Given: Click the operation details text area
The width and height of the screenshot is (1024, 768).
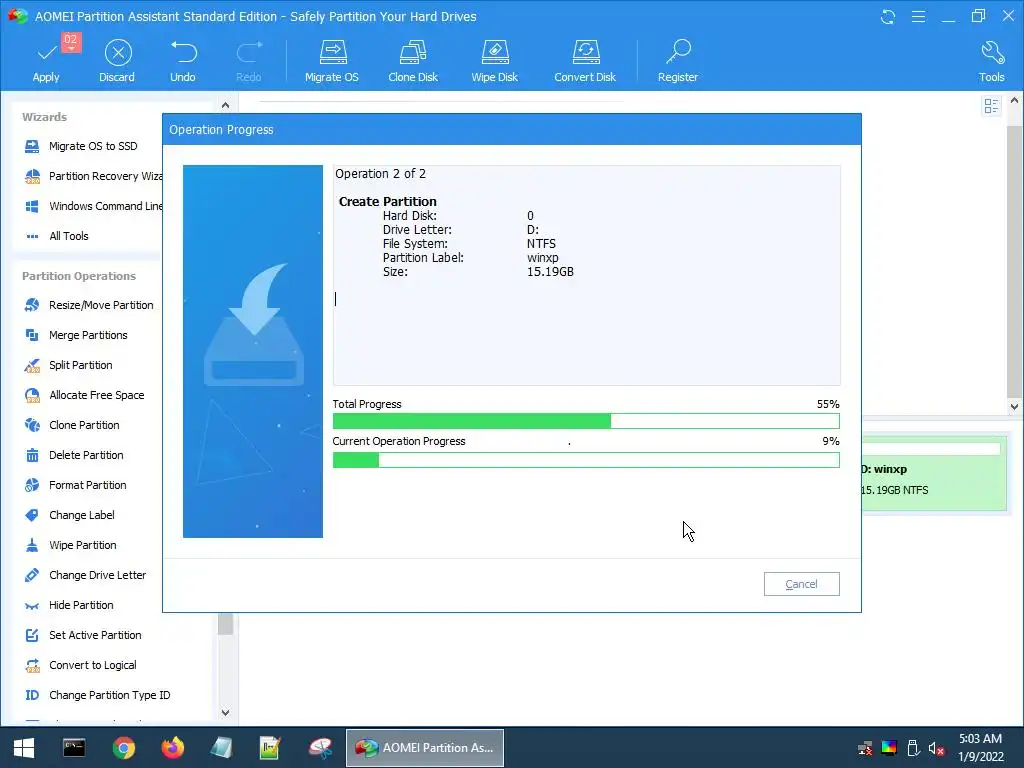Looking at the screenshot, I should 586,275.
